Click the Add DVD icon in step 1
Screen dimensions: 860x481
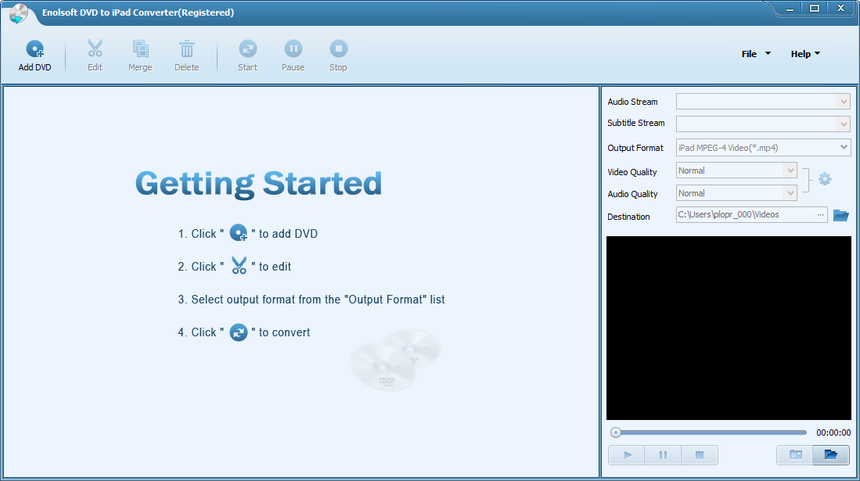(x=239, y=233)
